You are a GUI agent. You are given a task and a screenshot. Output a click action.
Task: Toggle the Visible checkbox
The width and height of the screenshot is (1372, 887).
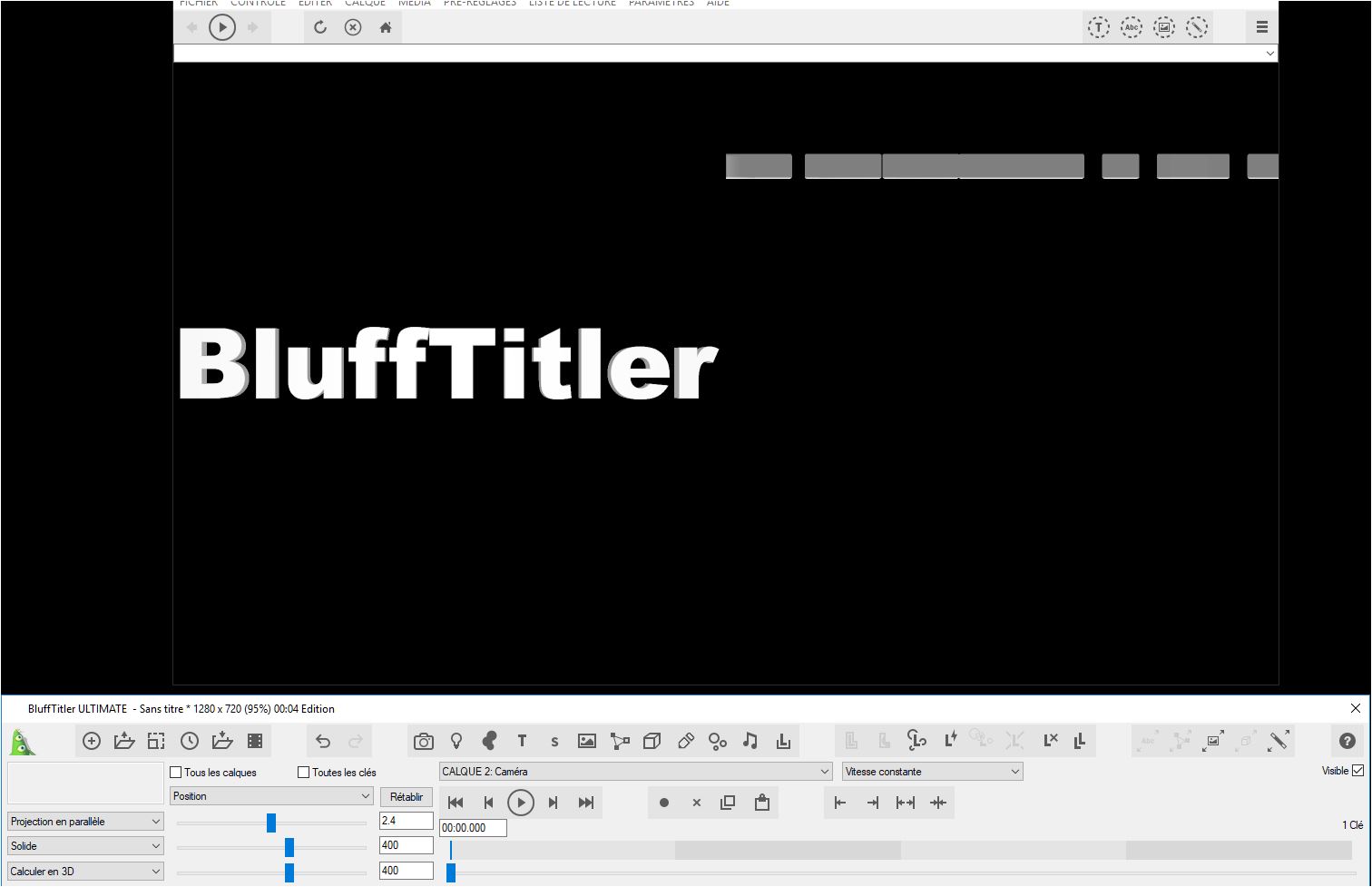1357,771
